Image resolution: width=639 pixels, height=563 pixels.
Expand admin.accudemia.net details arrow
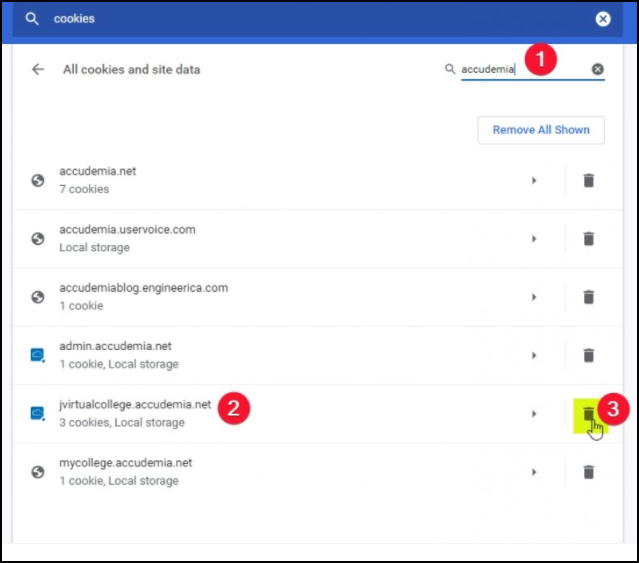(x=534, y=355)
